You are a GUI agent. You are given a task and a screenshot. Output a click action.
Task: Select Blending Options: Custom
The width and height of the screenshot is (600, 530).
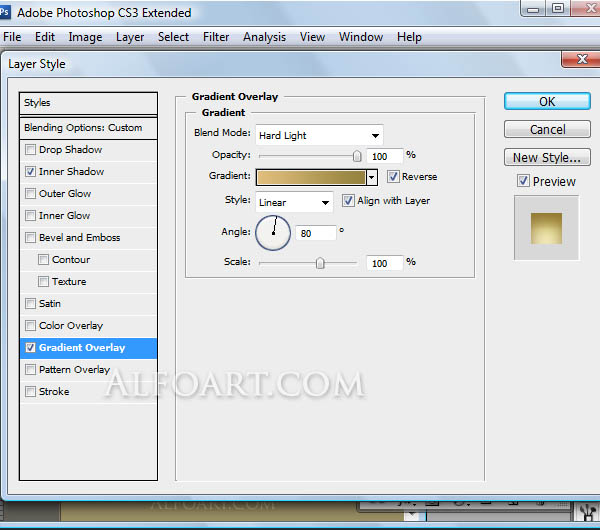(x=88, y=128)
